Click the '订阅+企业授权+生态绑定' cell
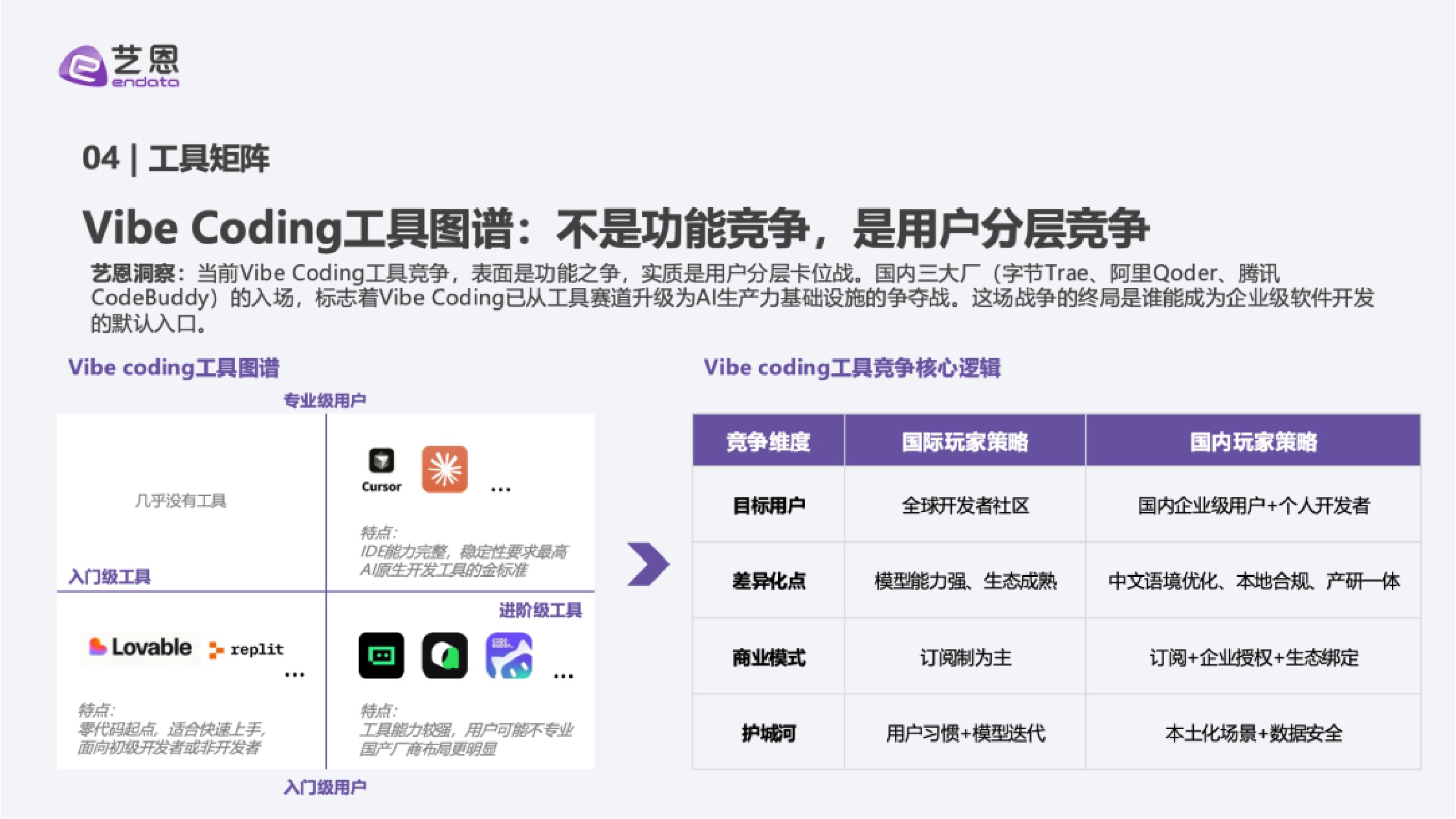This screenshot has width=1456, height=819. click(x=1253, y=657)
